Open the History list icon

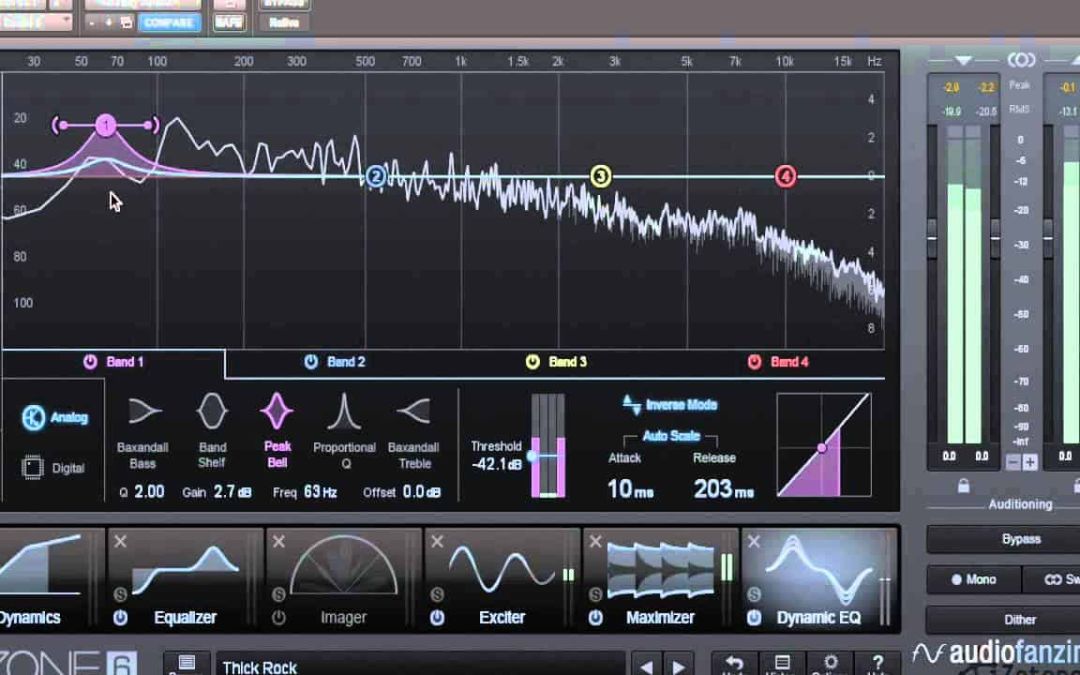[782, 664]
